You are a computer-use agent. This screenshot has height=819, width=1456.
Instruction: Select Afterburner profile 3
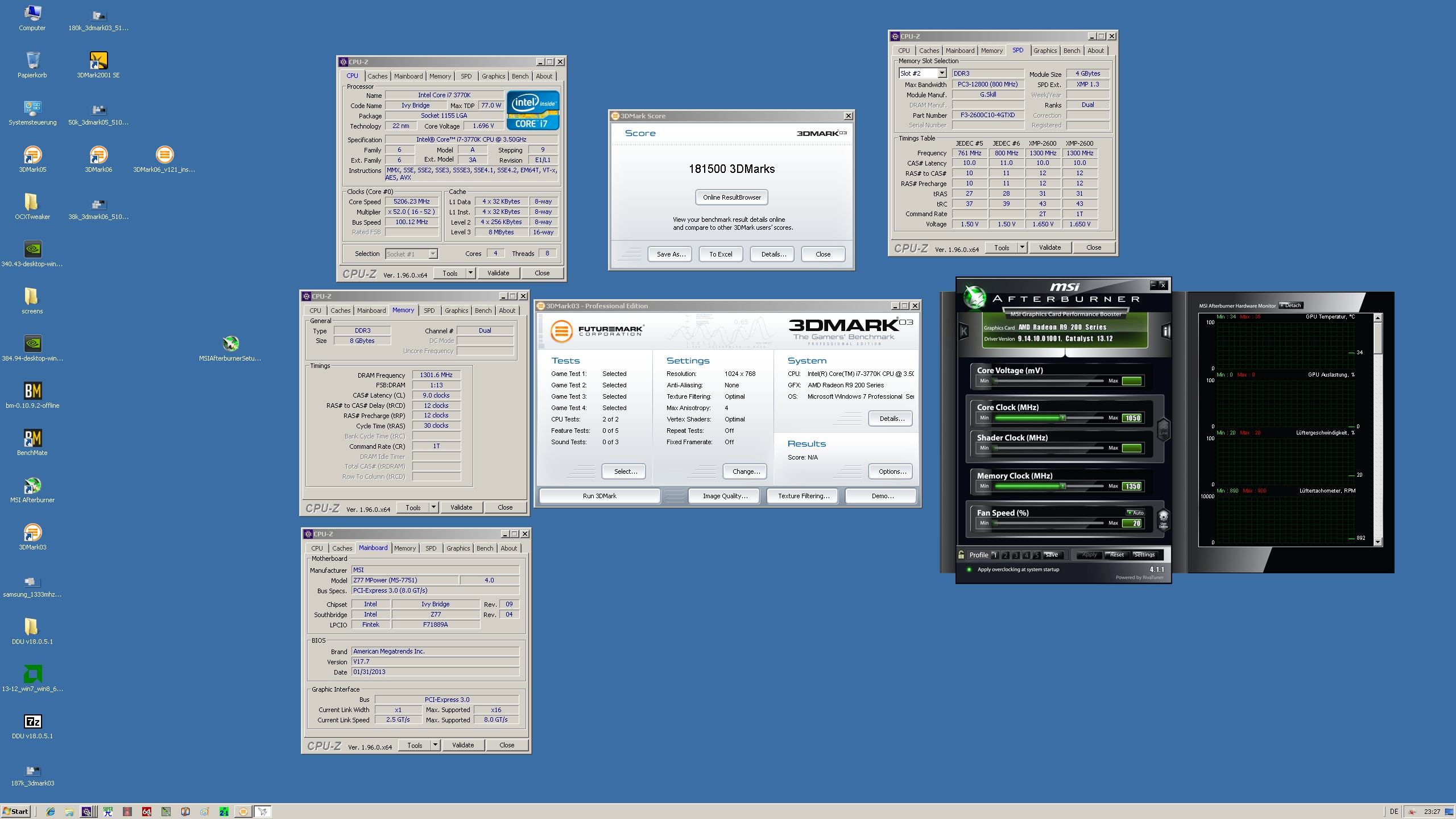click(1016, 555)
